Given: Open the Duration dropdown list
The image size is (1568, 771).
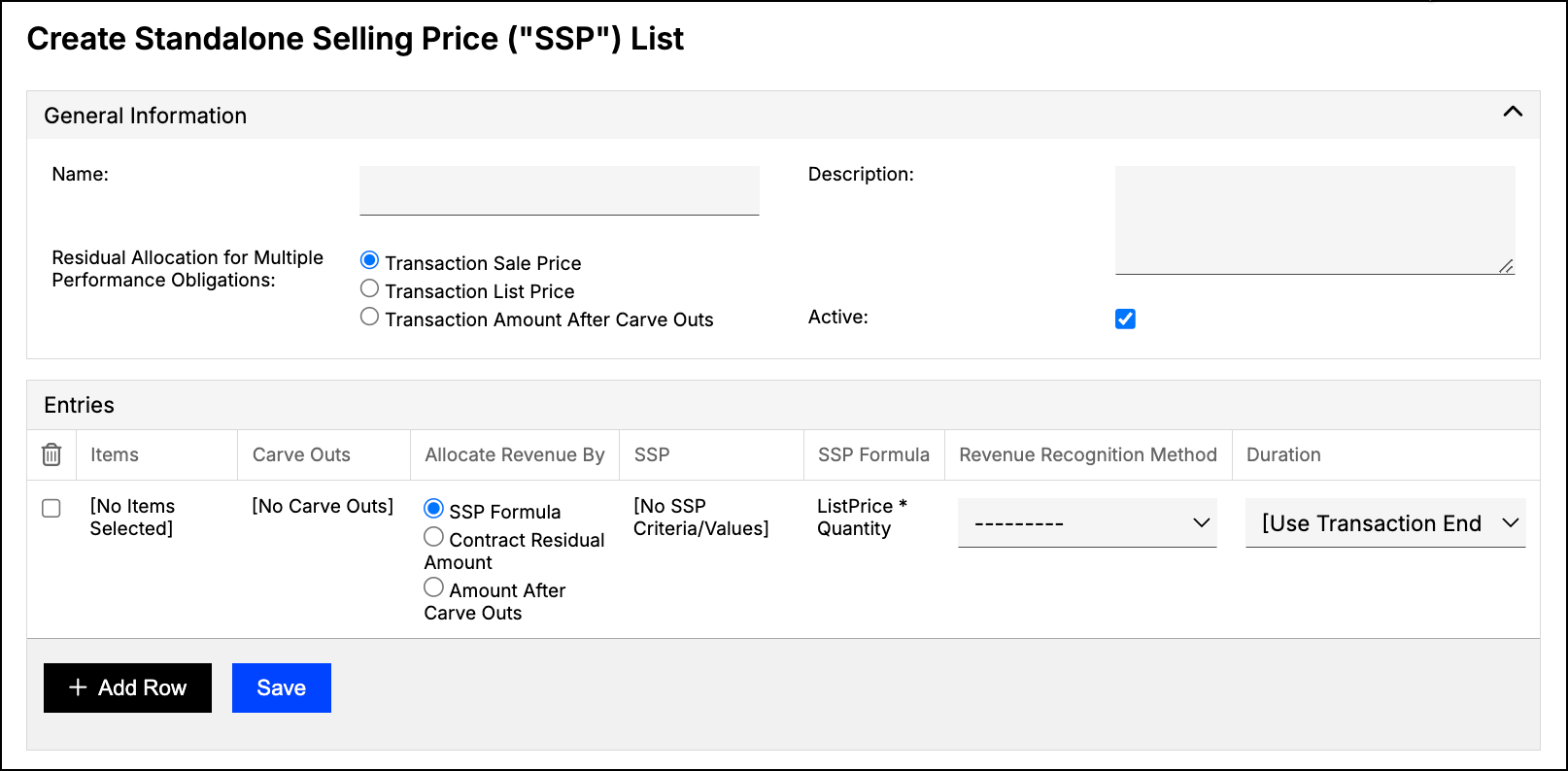Looking at the screenshot, I should click(x=1385, y=523).
